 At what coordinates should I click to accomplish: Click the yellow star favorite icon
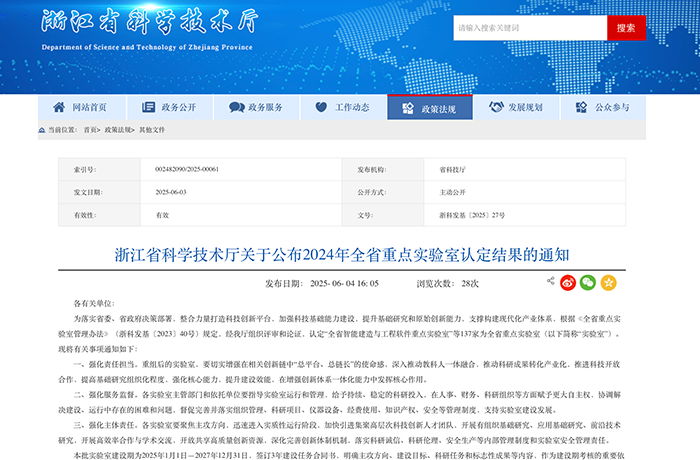608,283
